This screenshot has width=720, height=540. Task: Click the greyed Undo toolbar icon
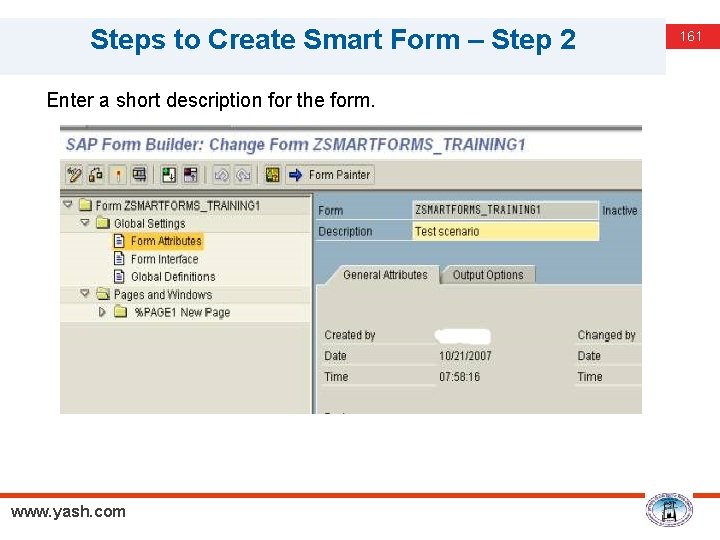(221, 175)
